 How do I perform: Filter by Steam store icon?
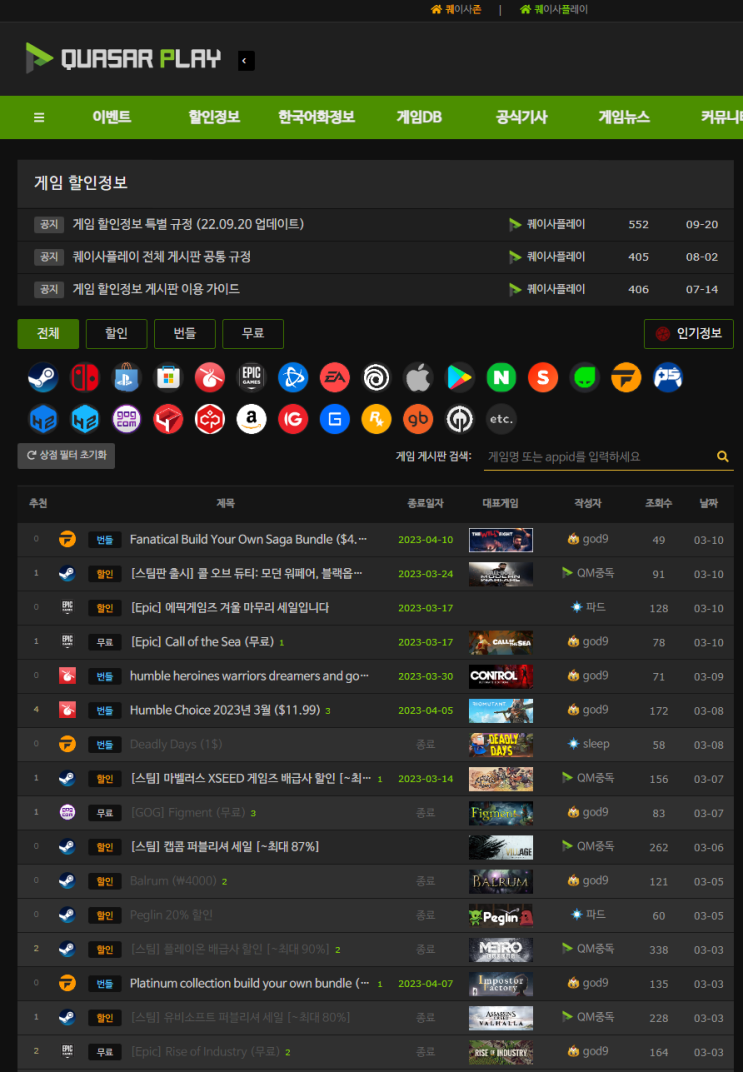coord(42,377)
